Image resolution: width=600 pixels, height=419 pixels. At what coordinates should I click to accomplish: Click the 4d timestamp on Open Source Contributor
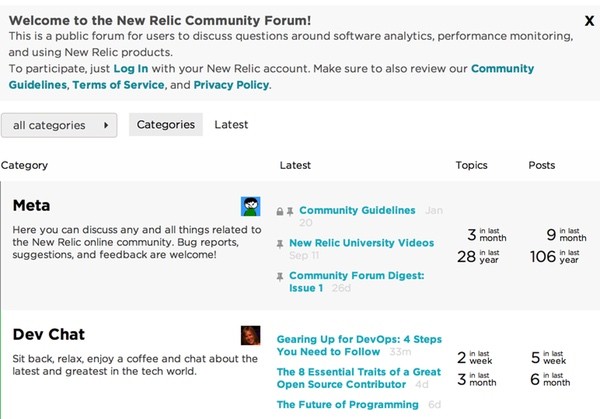[422, 384]
